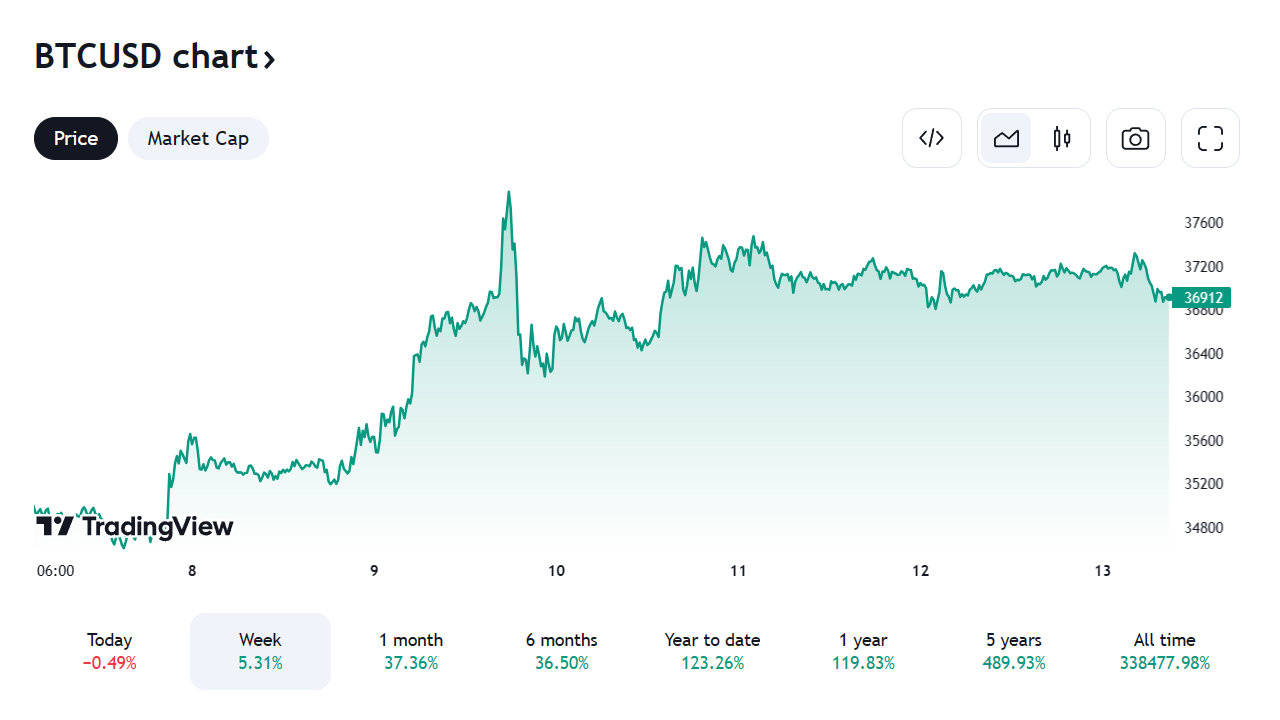Image resolution: width=1280 pixels, height=720 pixels.
Task: Open the embed code icon button
Action: pos(931,138)
